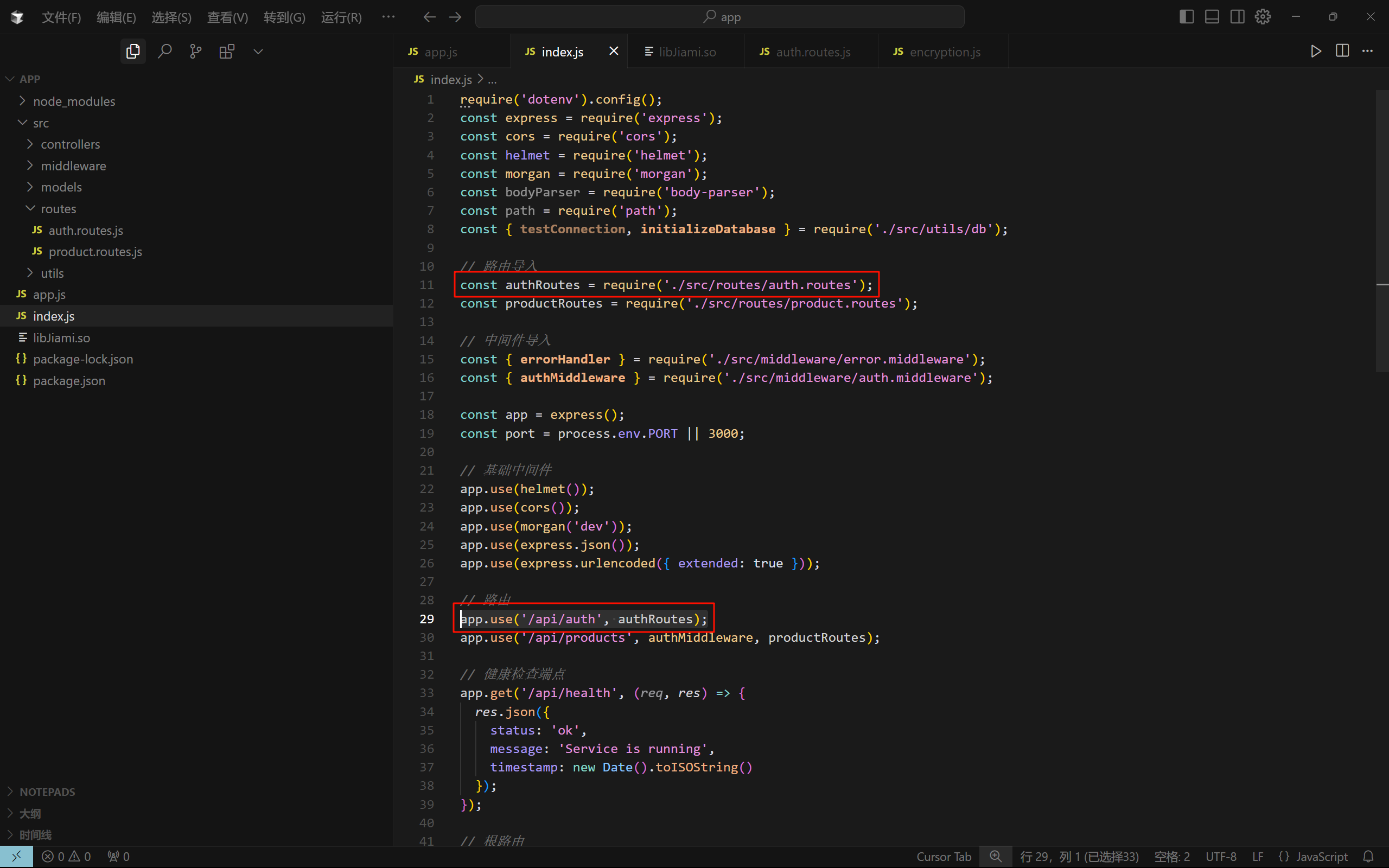
Task: Toggle the right-hand secondary sidebar layout button
Action: [1237, 17]
